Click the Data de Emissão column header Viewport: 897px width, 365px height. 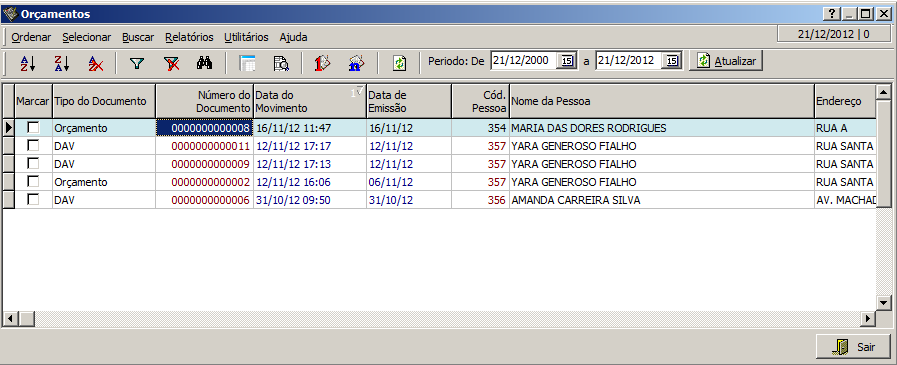409,101
